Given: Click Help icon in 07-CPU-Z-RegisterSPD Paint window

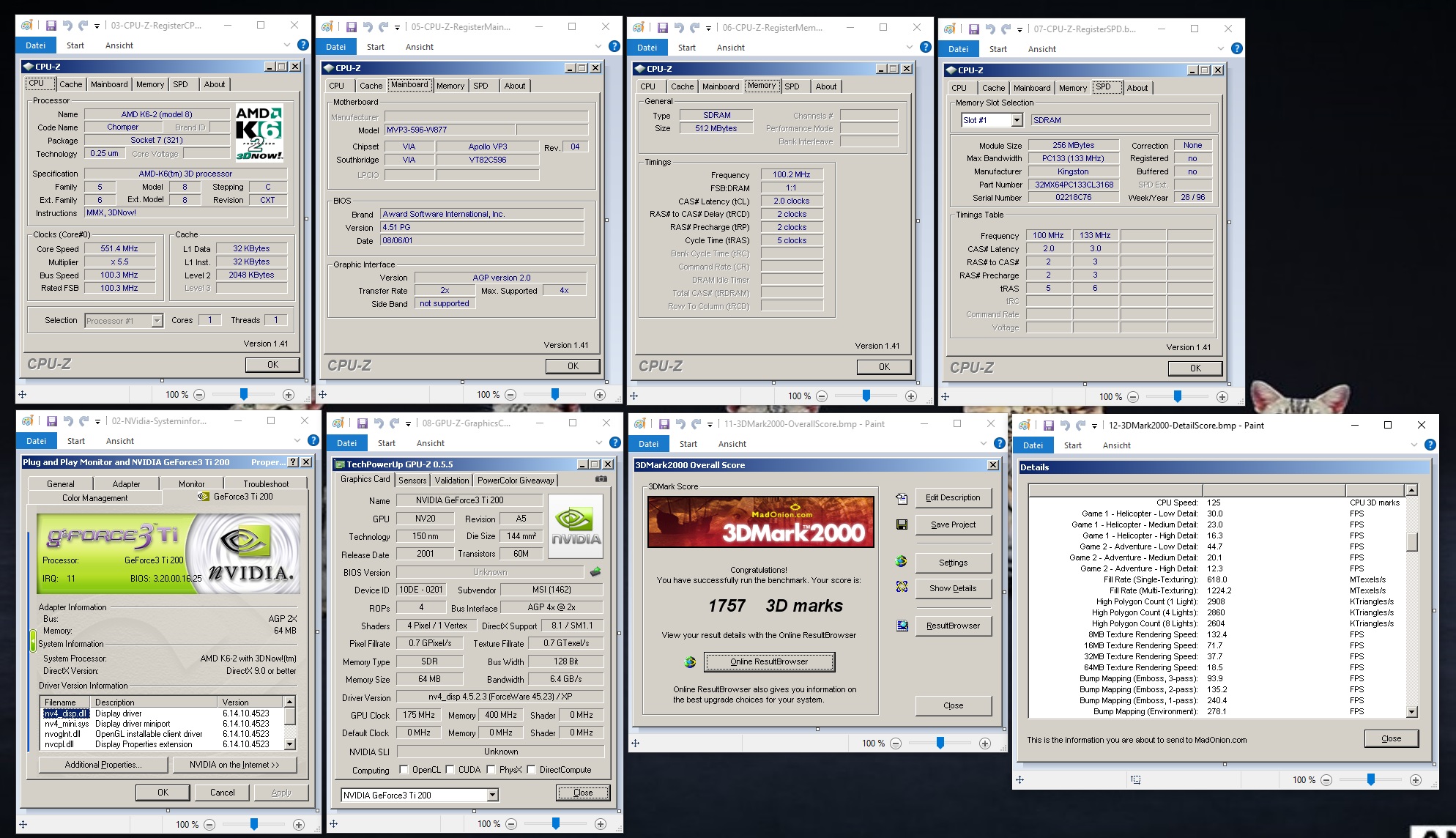Looking at the screenshot, I should pos(1237,48).
